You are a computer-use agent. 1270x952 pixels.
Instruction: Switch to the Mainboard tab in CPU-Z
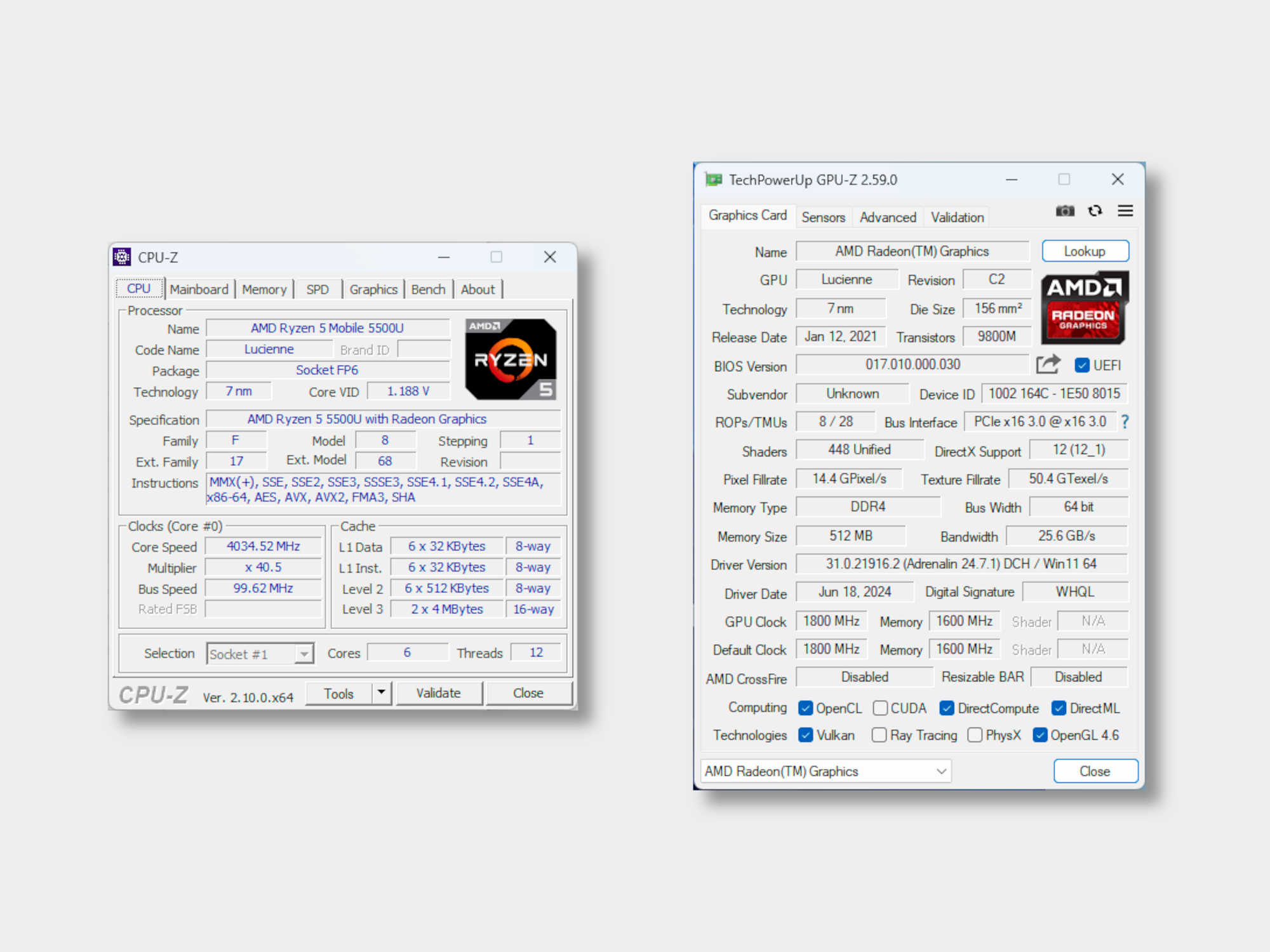[x=199, y=289]
